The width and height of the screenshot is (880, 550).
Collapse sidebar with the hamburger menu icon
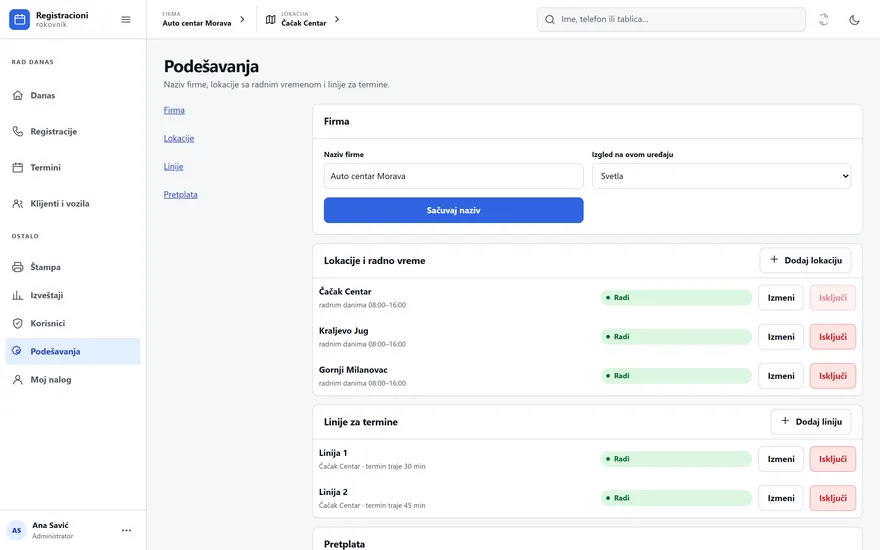pyautogui.click(x=126, y=20)
